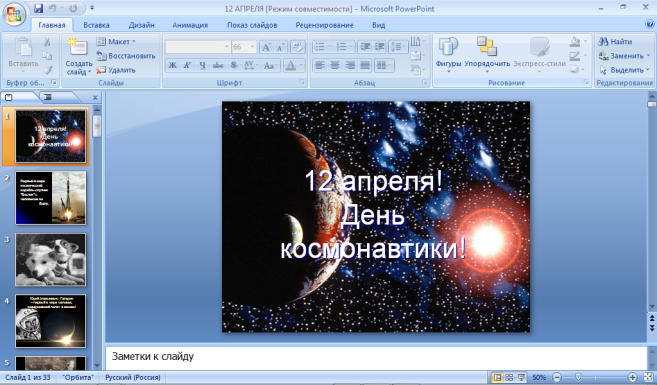
Task: Click the Удалить slide button
Action: pyautogui.click(x=116, y=70)
